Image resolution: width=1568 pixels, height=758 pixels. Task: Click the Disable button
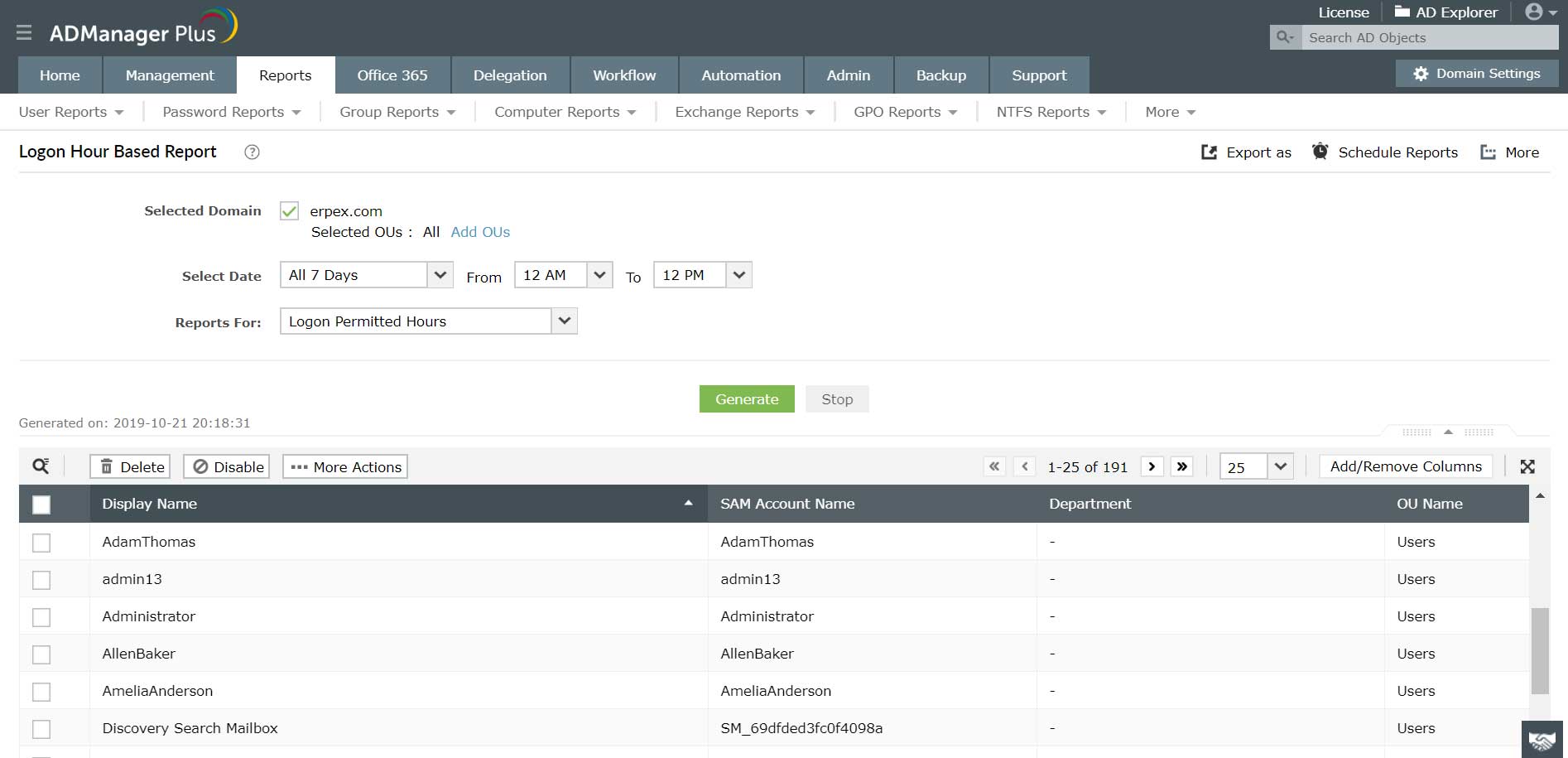228,466
